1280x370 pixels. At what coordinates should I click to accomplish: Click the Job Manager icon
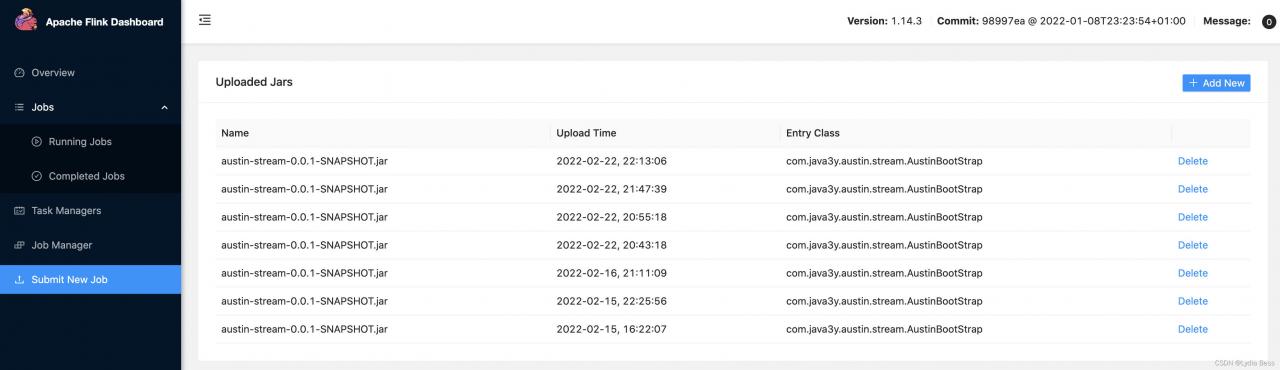pyautogui.click(x=20, y=245)
